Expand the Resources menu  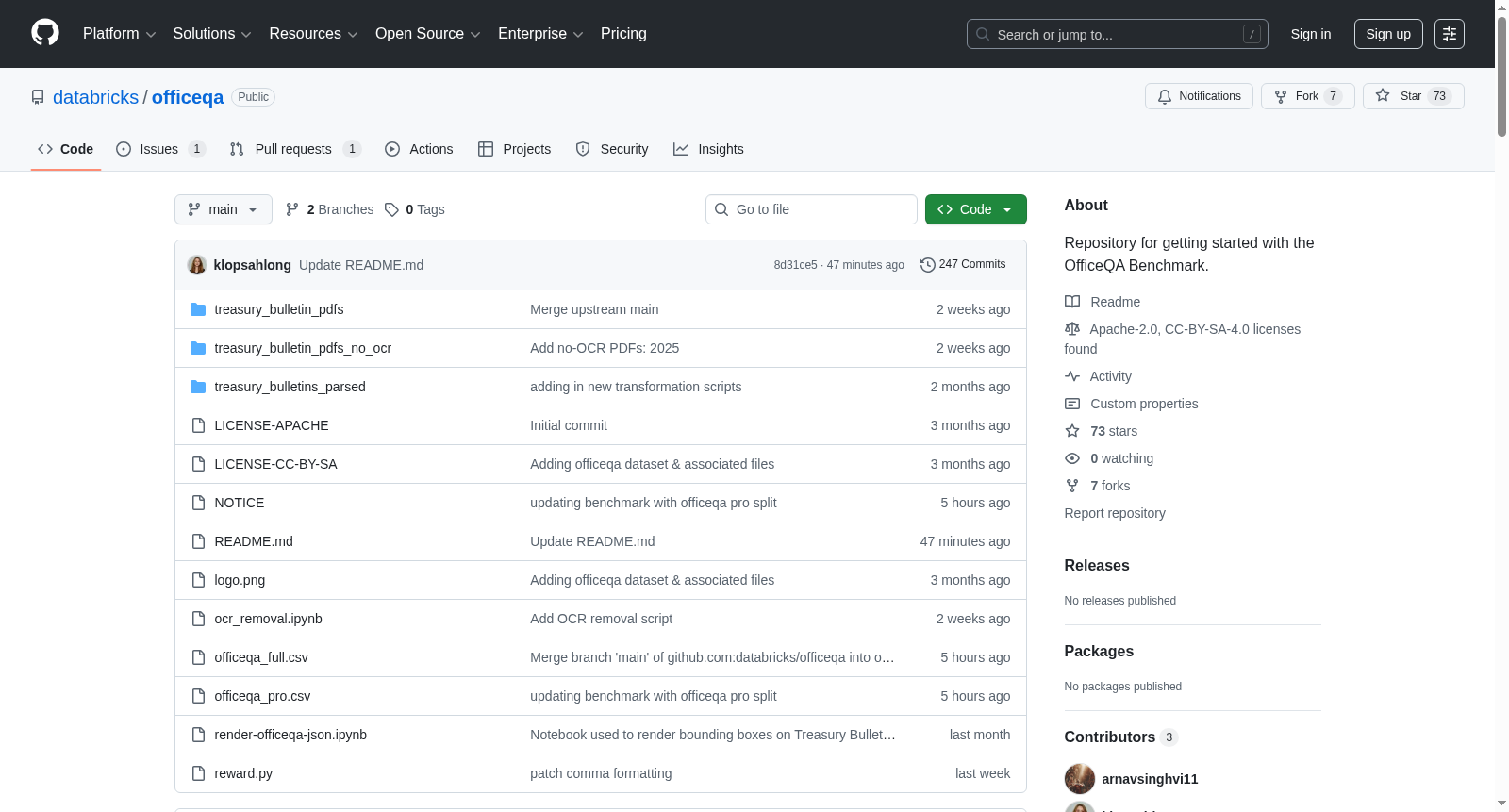(x=314, y=34)
